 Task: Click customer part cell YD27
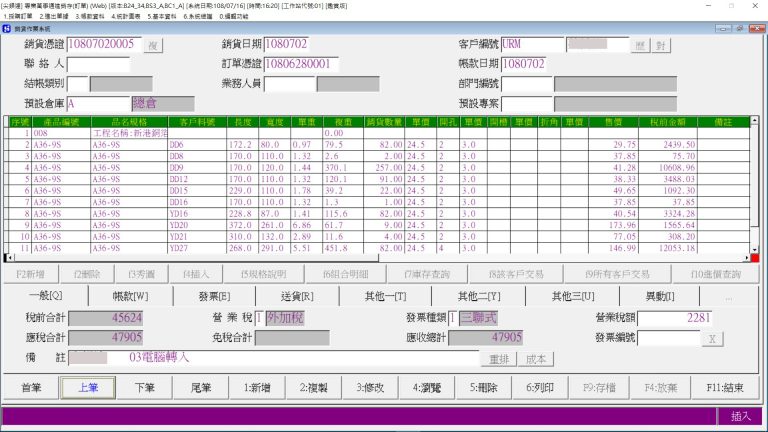(197, 248)
